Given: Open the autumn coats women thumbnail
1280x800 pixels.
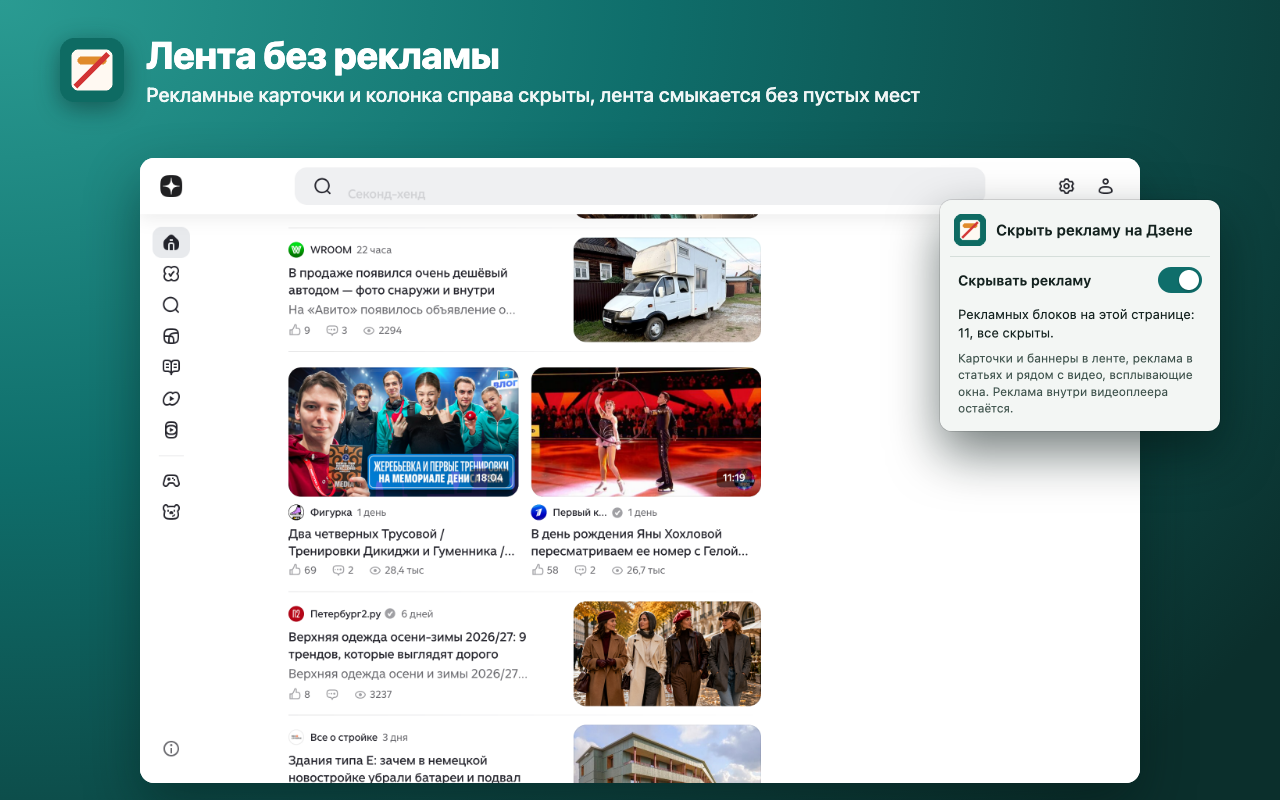Looking at the screenshot, I should coord(667,654).
